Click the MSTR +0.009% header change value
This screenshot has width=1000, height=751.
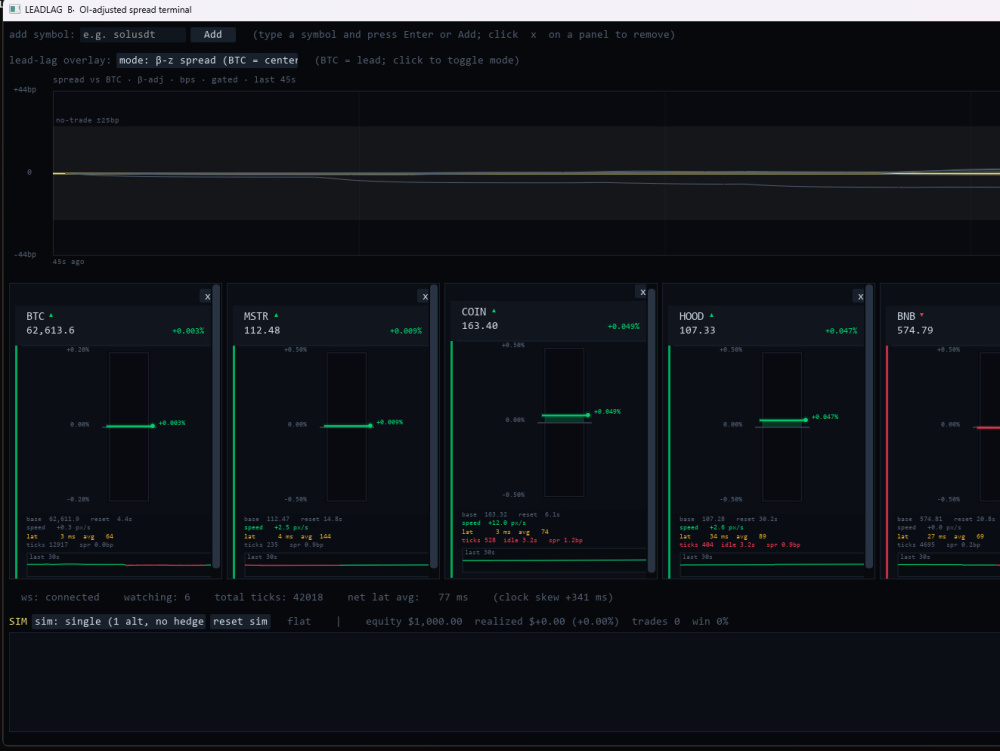(x=406, y=331)
